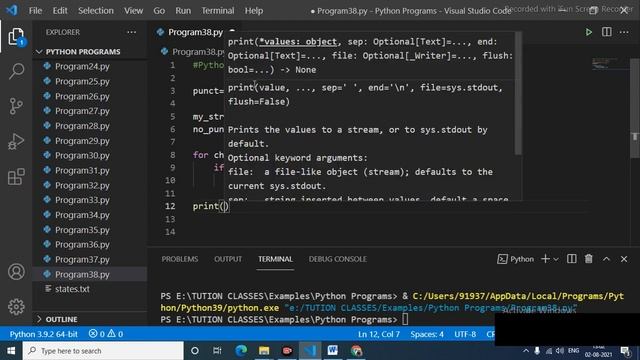640x360 pixels.
Task: Switch to the PROBLEMS tab
Action: (180, 259)
